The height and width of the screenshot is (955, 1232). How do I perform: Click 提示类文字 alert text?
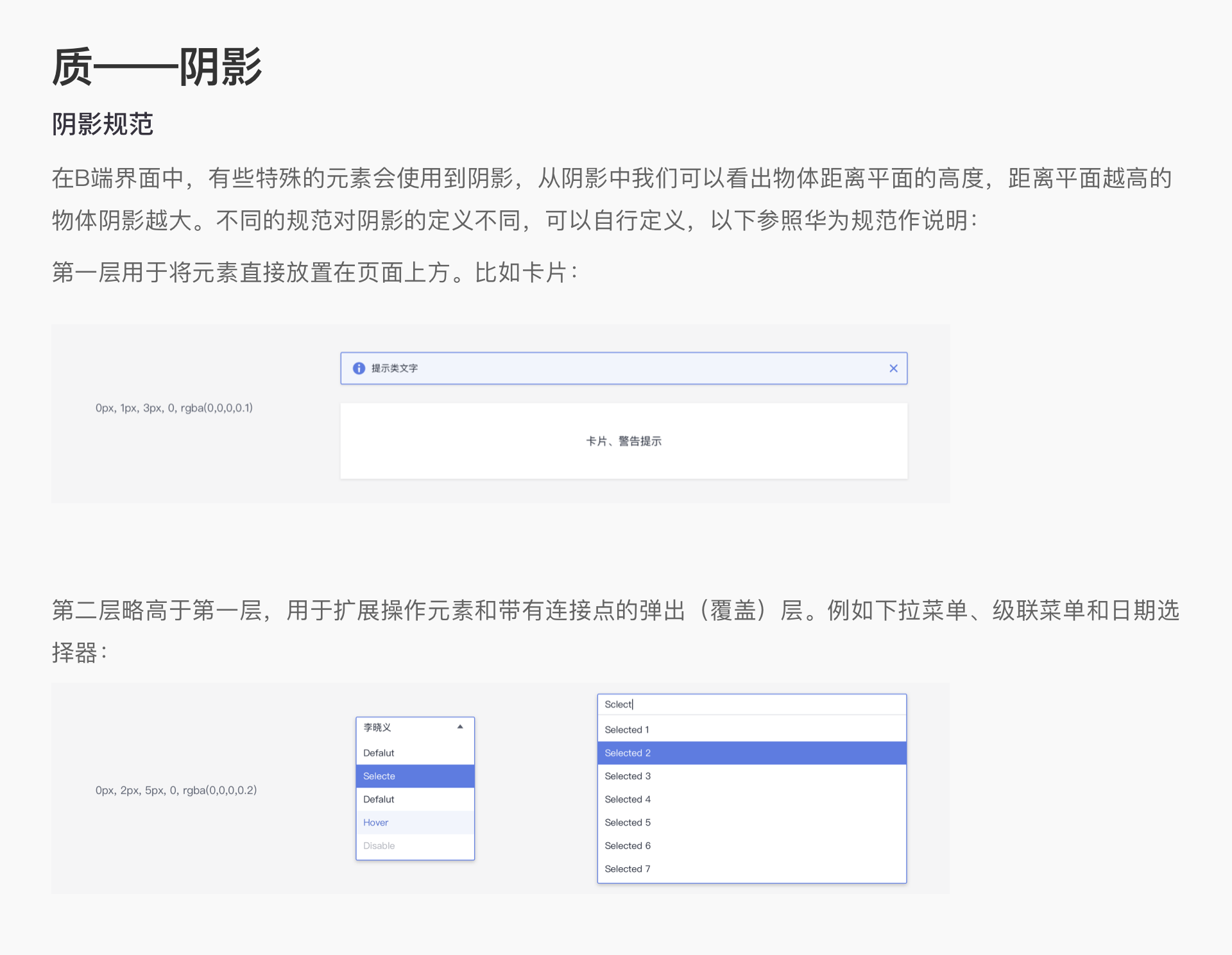(394, 368)
